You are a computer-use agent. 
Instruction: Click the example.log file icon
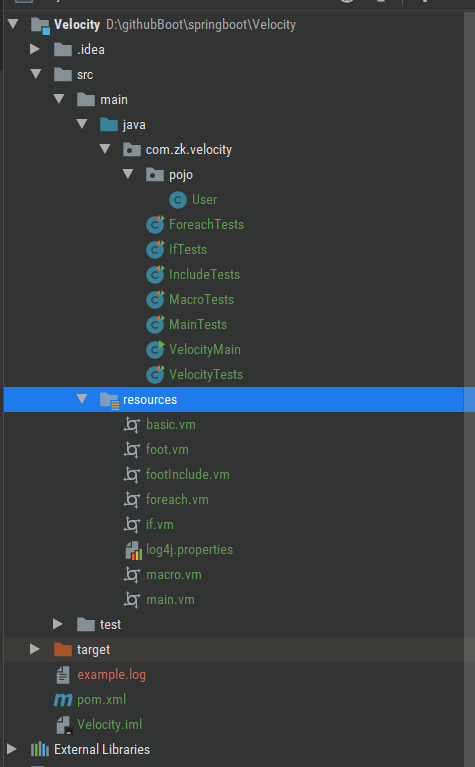(x=63, y=675)
